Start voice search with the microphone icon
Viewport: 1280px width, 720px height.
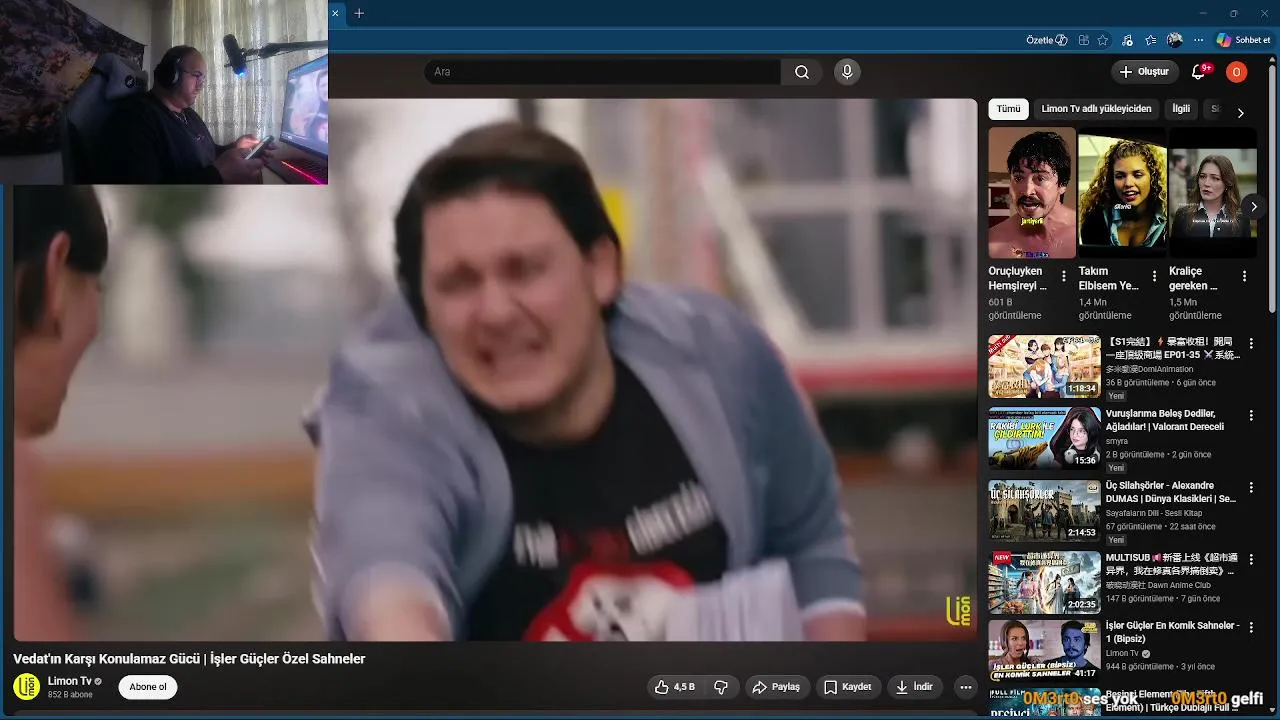847,72
